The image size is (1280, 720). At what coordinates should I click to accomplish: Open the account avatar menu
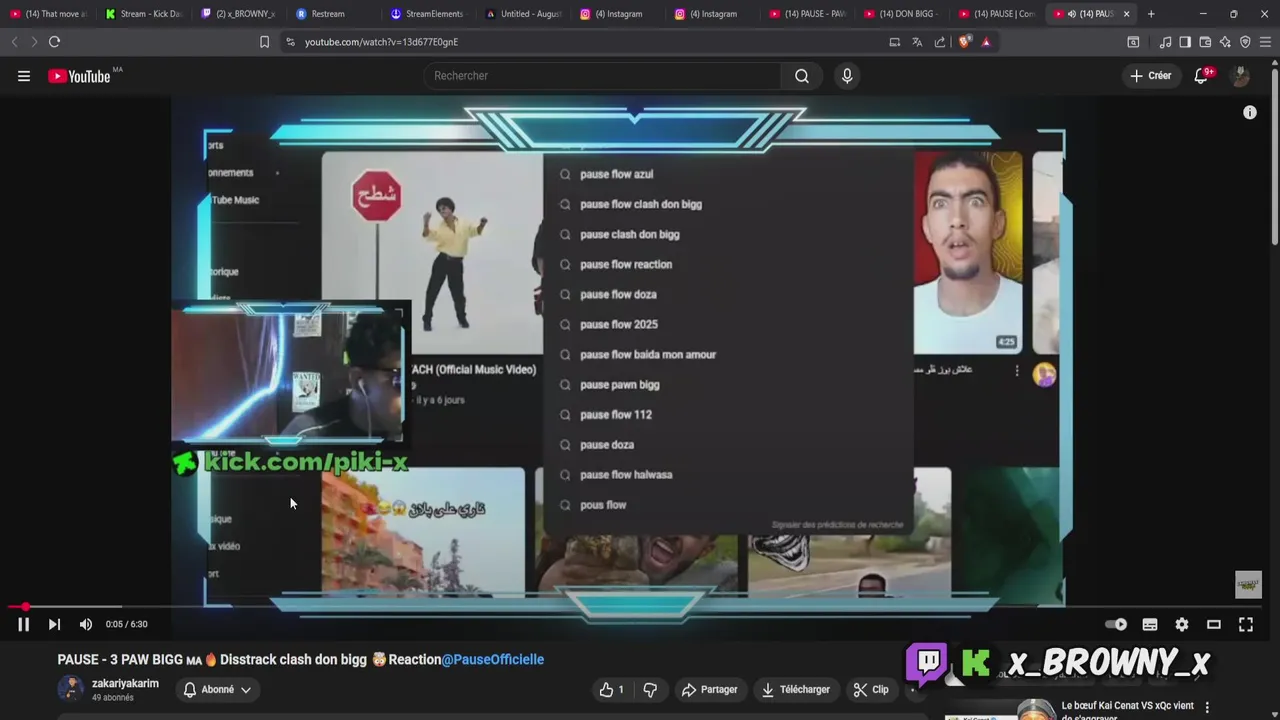click(1241, 76)
